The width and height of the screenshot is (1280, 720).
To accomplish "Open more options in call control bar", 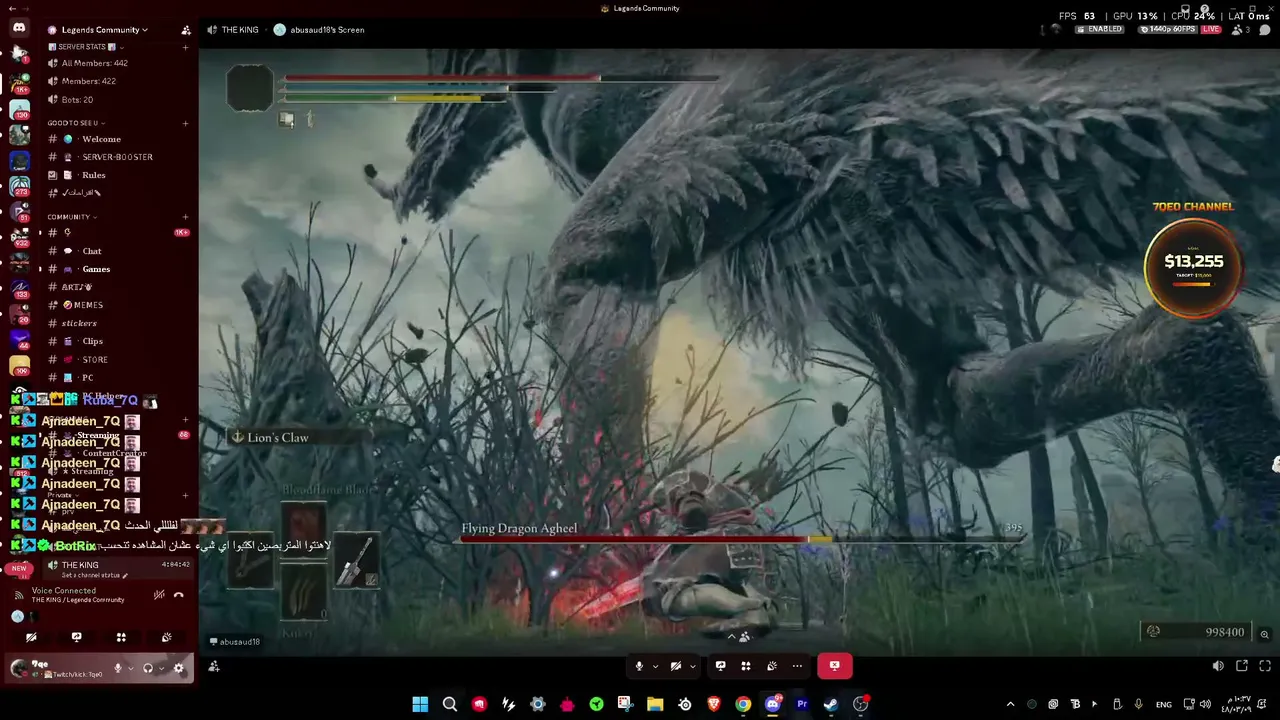I will 797,666.
